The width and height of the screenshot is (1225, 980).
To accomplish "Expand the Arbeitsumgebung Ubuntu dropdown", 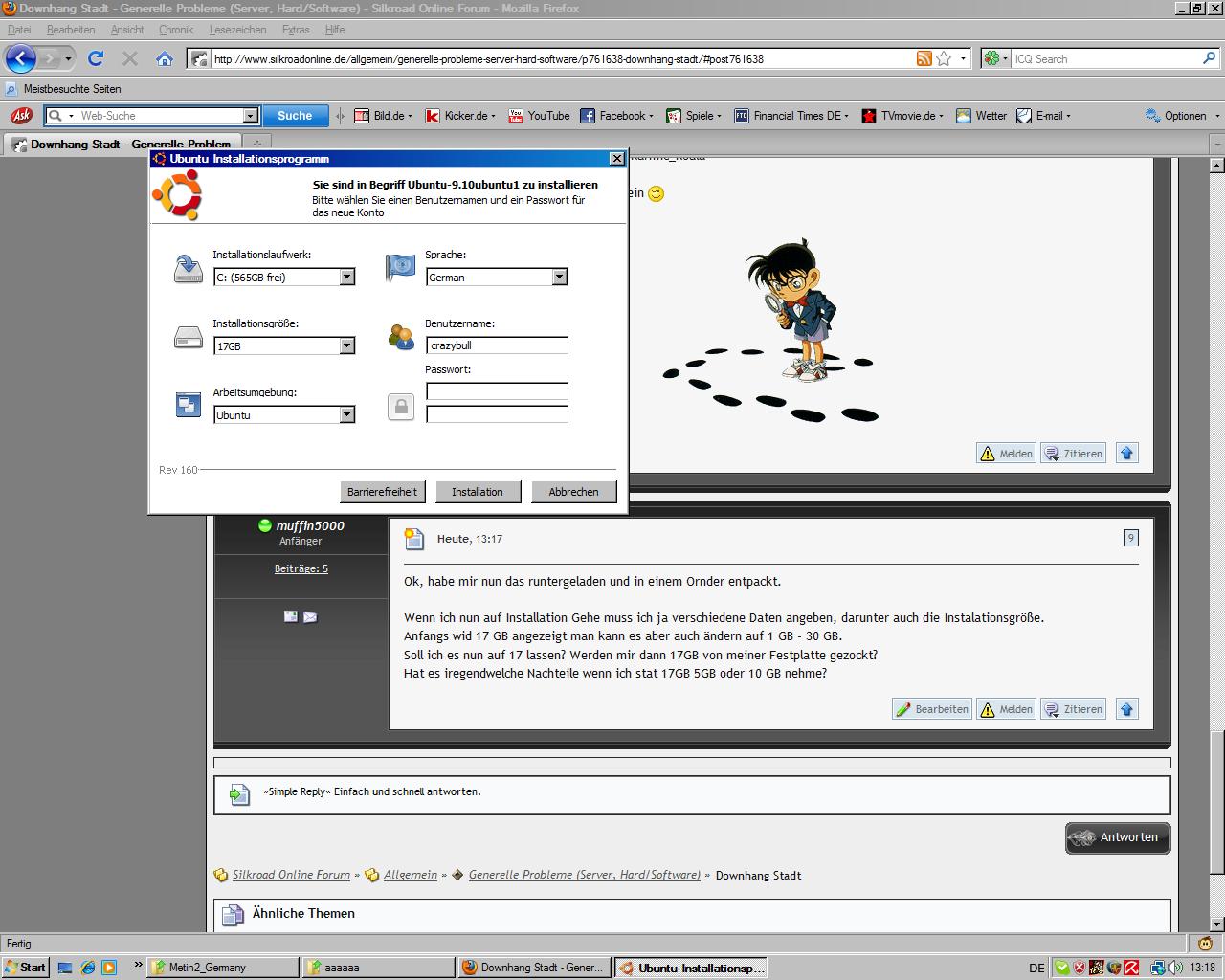I will (347, 414).
